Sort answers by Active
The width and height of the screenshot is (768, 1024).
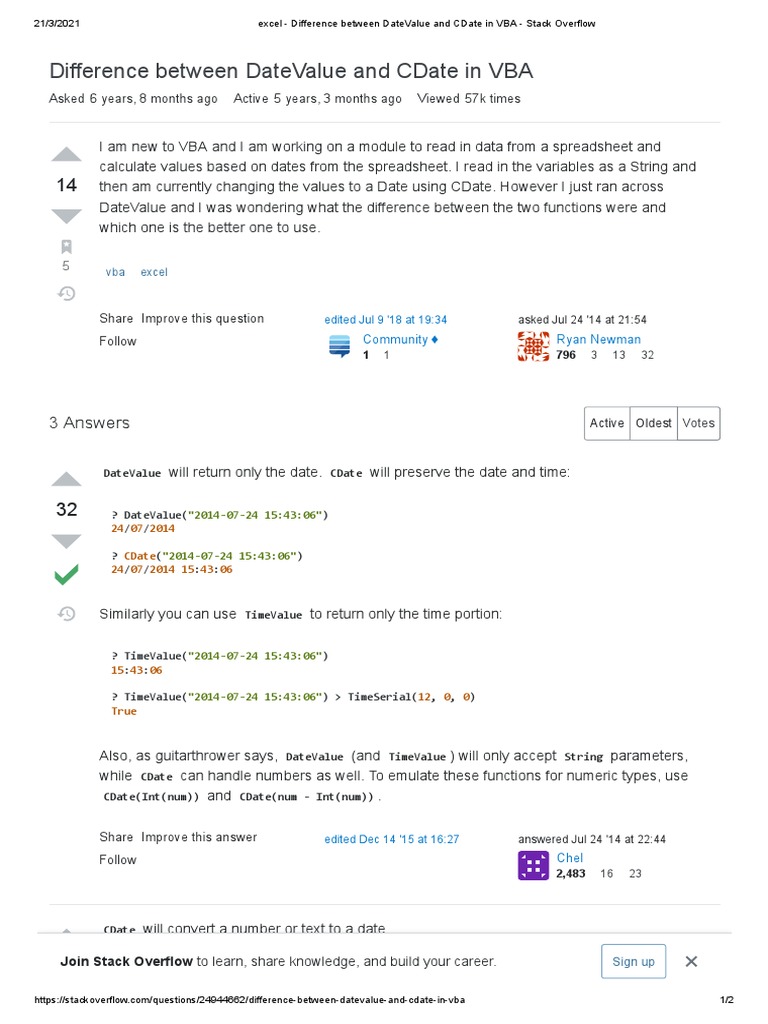[x=607, y=423]
